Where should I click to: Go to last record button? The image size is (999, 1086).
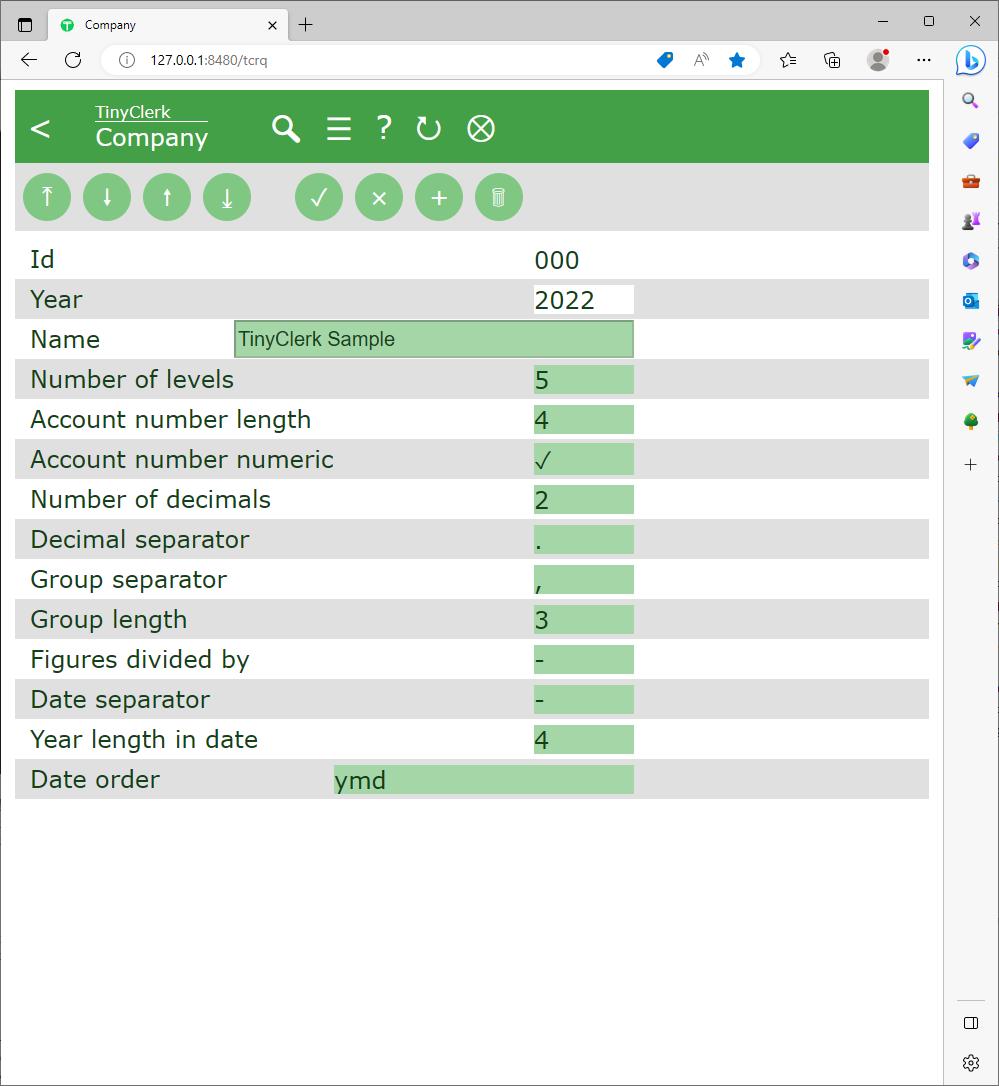tap(227, 197)
